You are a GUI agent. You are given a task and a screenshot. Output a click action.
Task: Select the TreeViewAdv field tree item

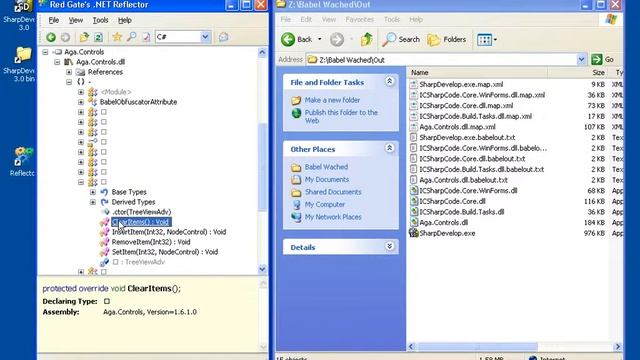[138, 262]
